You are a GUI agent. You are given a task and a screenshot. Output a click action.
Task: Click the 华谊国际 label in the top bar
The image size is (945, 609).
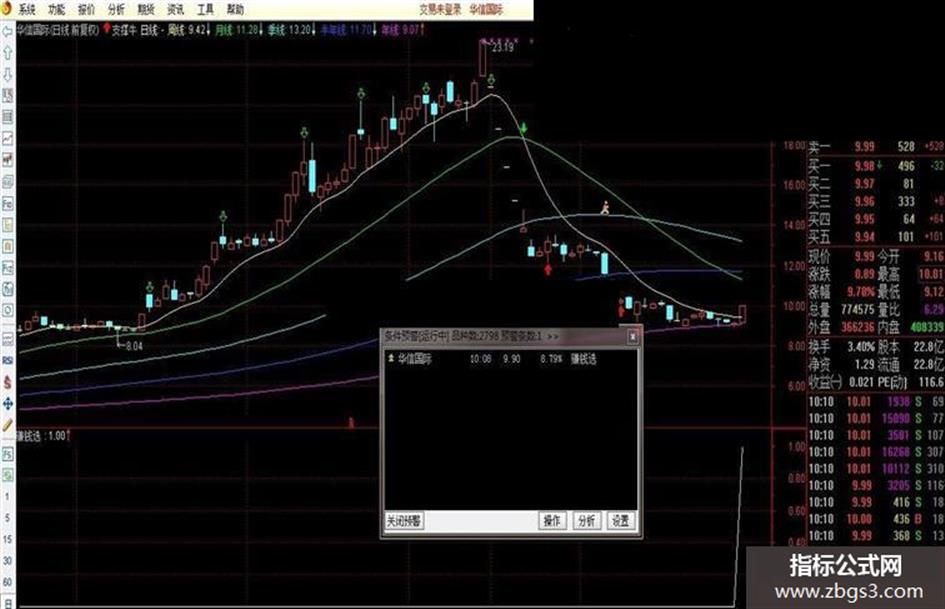point(486,9)
